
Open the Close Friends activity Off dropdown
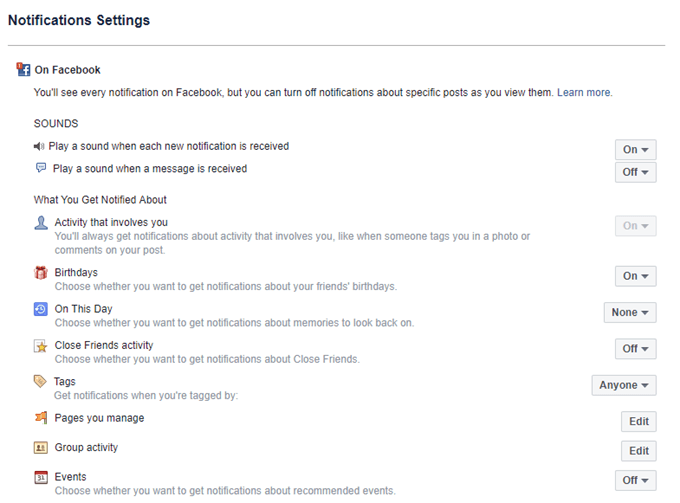tap(635, 349)
